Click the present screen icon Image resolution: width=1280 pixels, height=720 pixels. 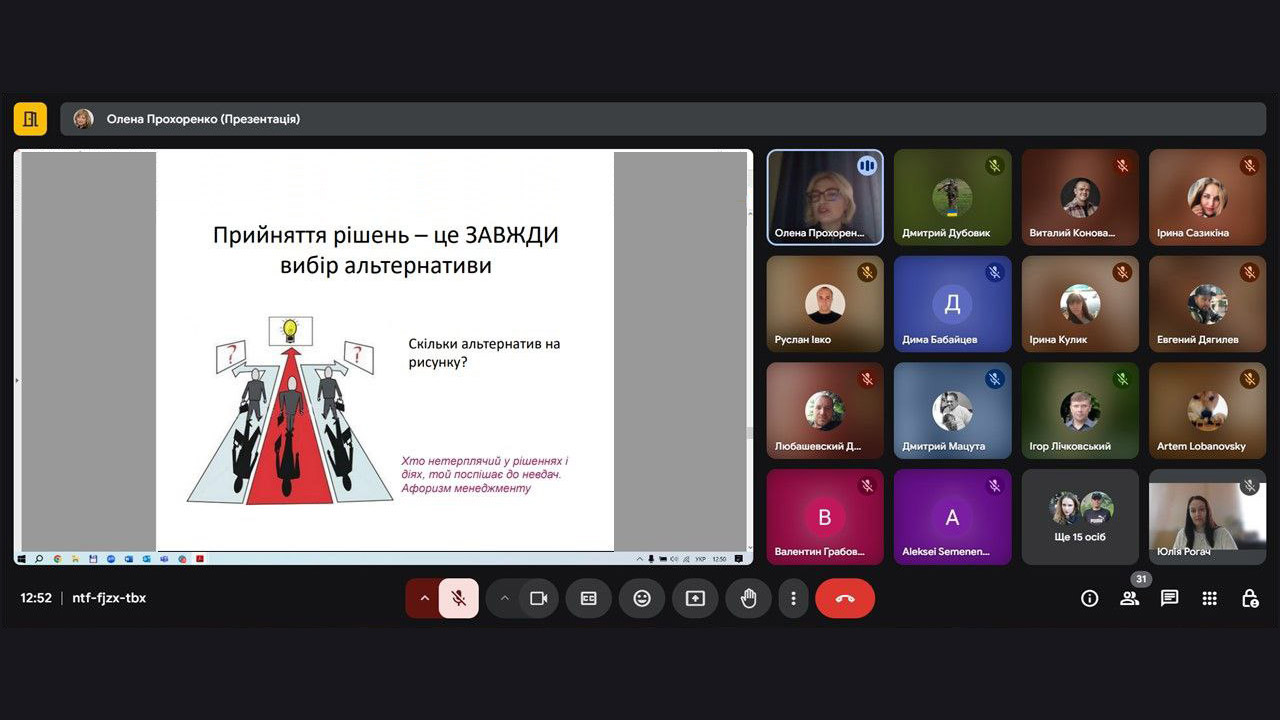[x=695, y=598]
